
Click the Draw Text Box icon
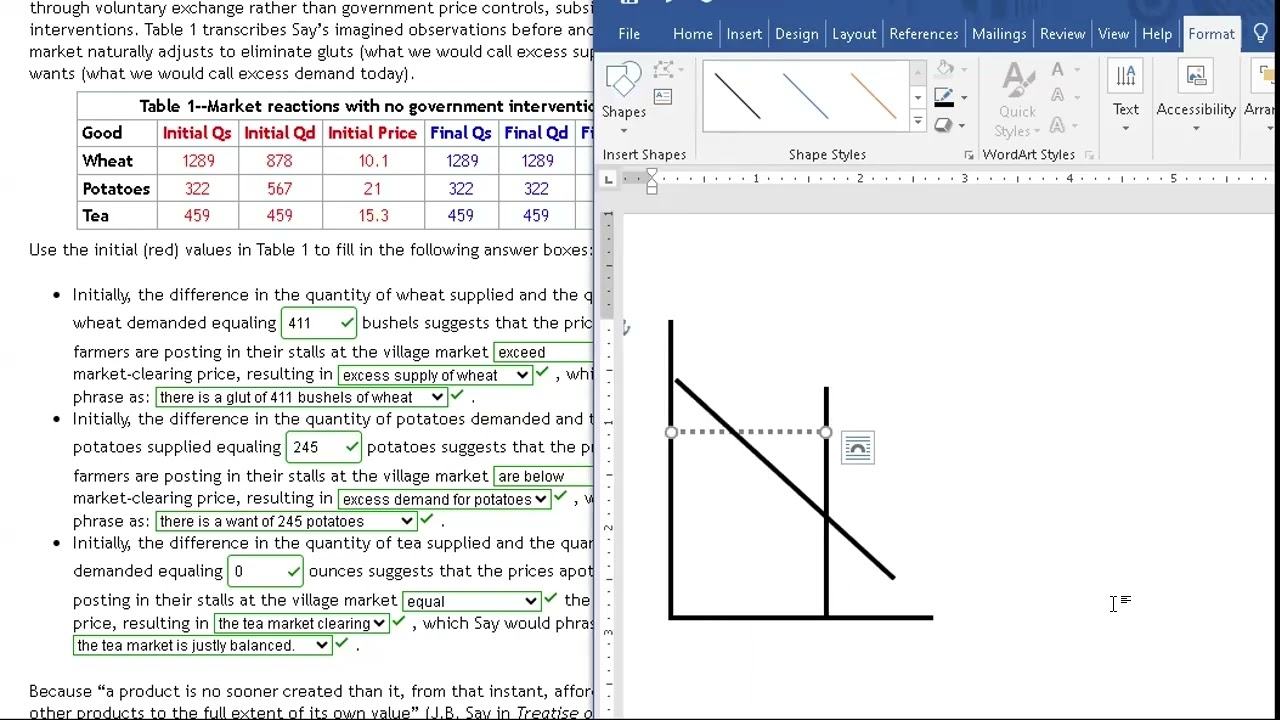point(663,97)
